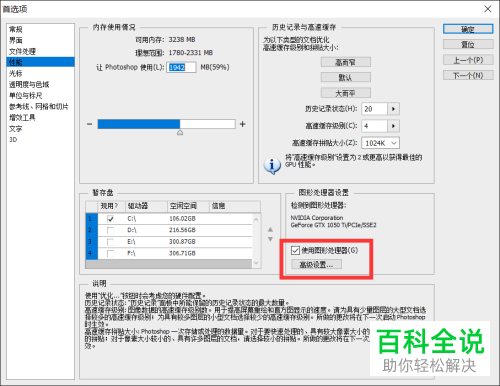Open 增效工具 preferences
This screenshot has width=500, height=386.
tap(22, 117)
